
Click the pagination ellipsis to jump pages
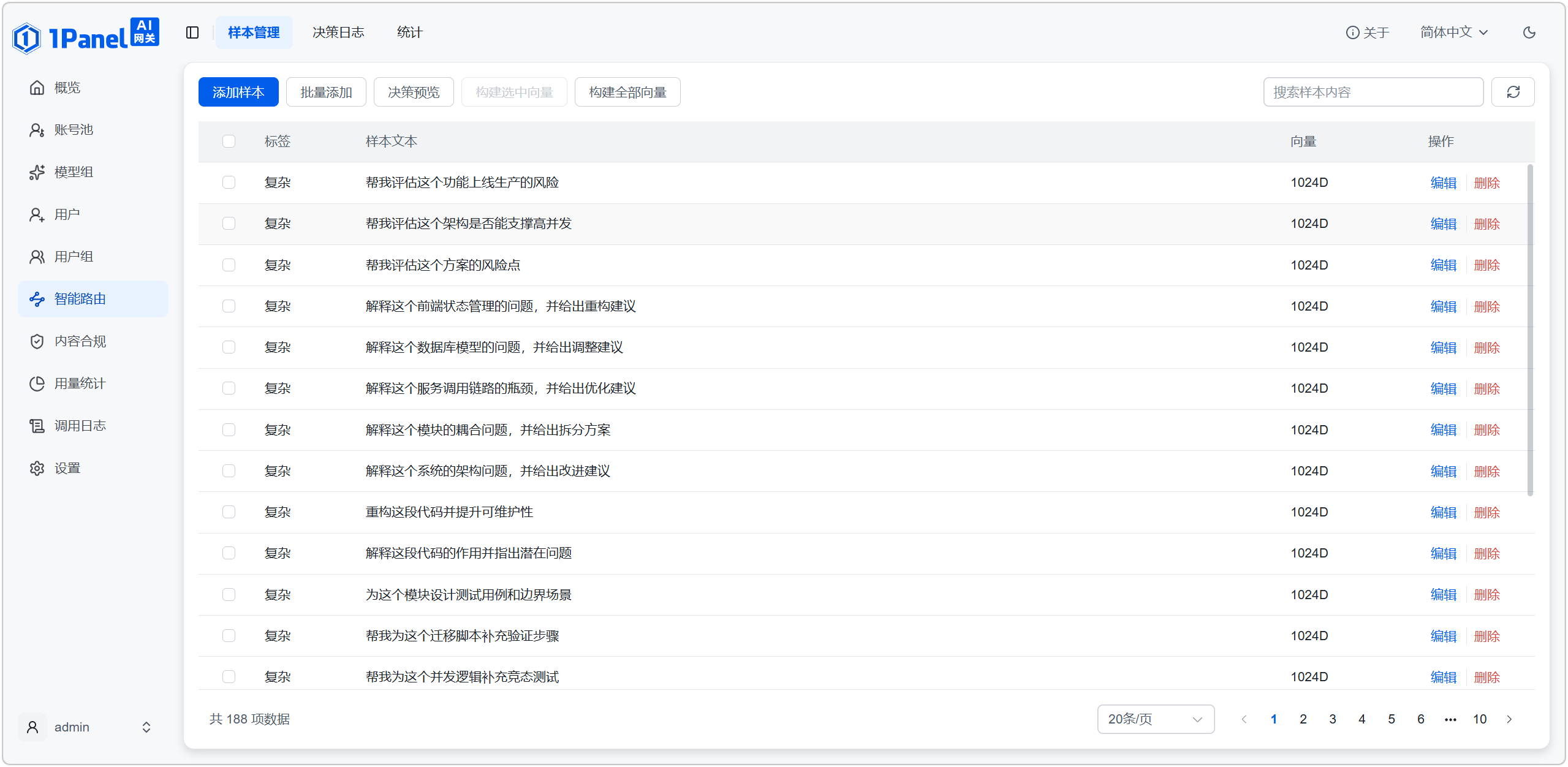[1450, 719]
